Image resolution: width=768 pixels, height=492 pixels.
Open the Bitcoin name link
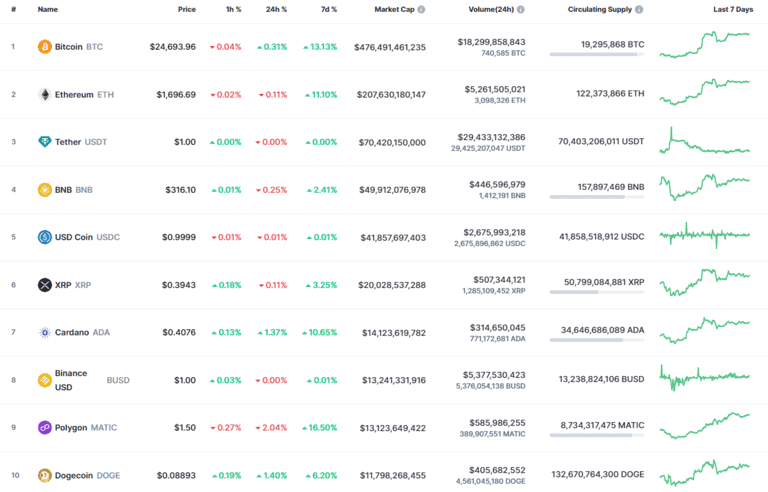pyautogui.click(x=69, y=47)
